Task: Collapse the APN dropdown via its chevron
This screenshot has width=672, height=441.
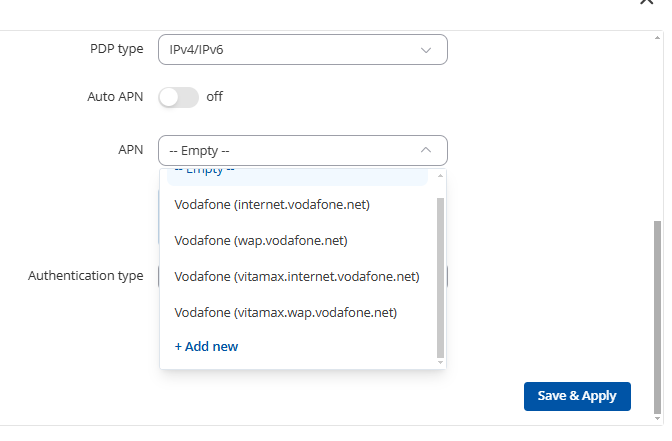Action: (426, 150)
